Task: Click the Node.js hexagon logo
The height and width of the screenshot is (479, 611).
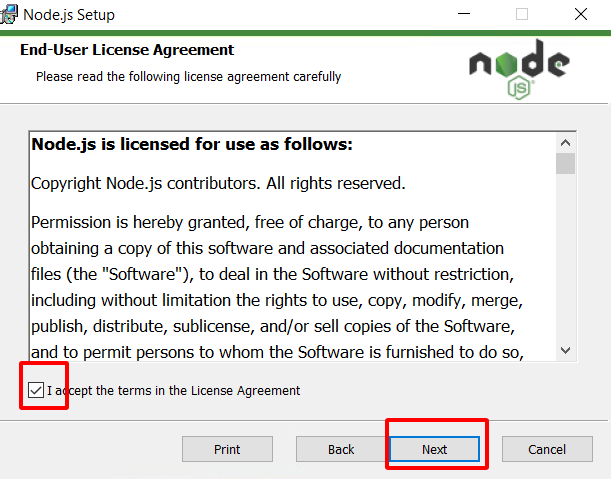Action: [519, 69]
